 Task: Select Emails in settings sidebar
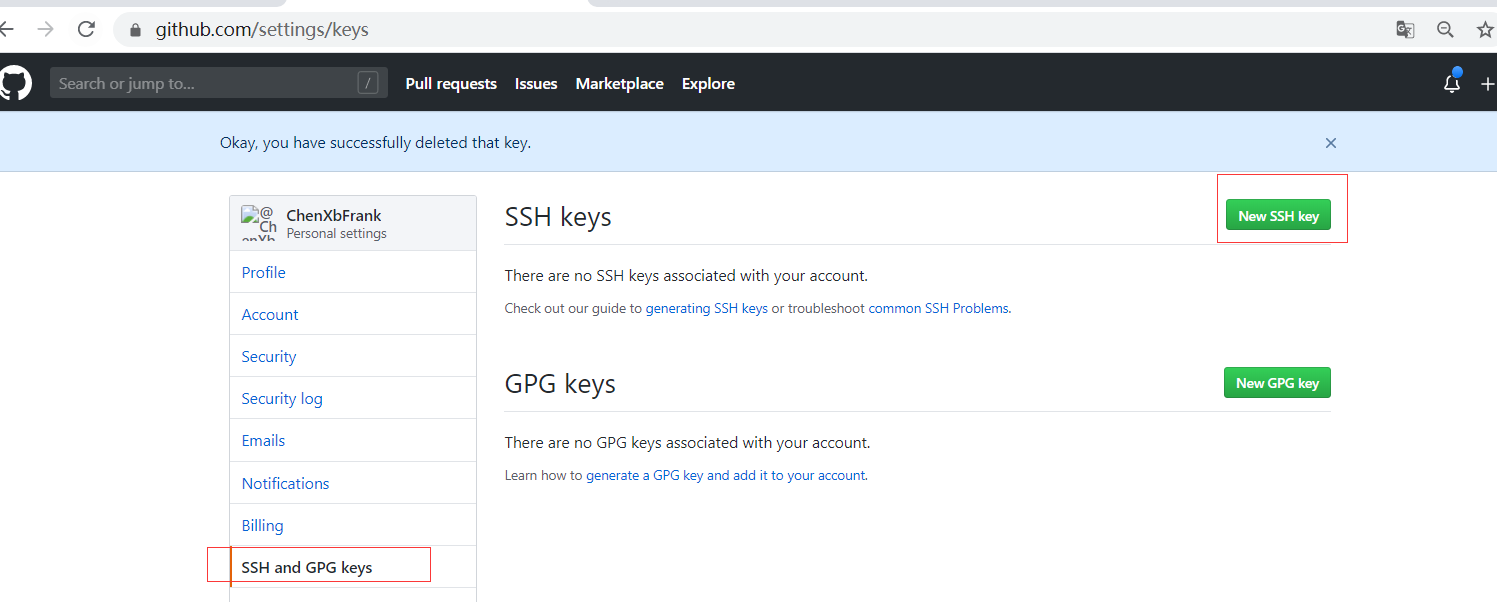pos(353,440)
